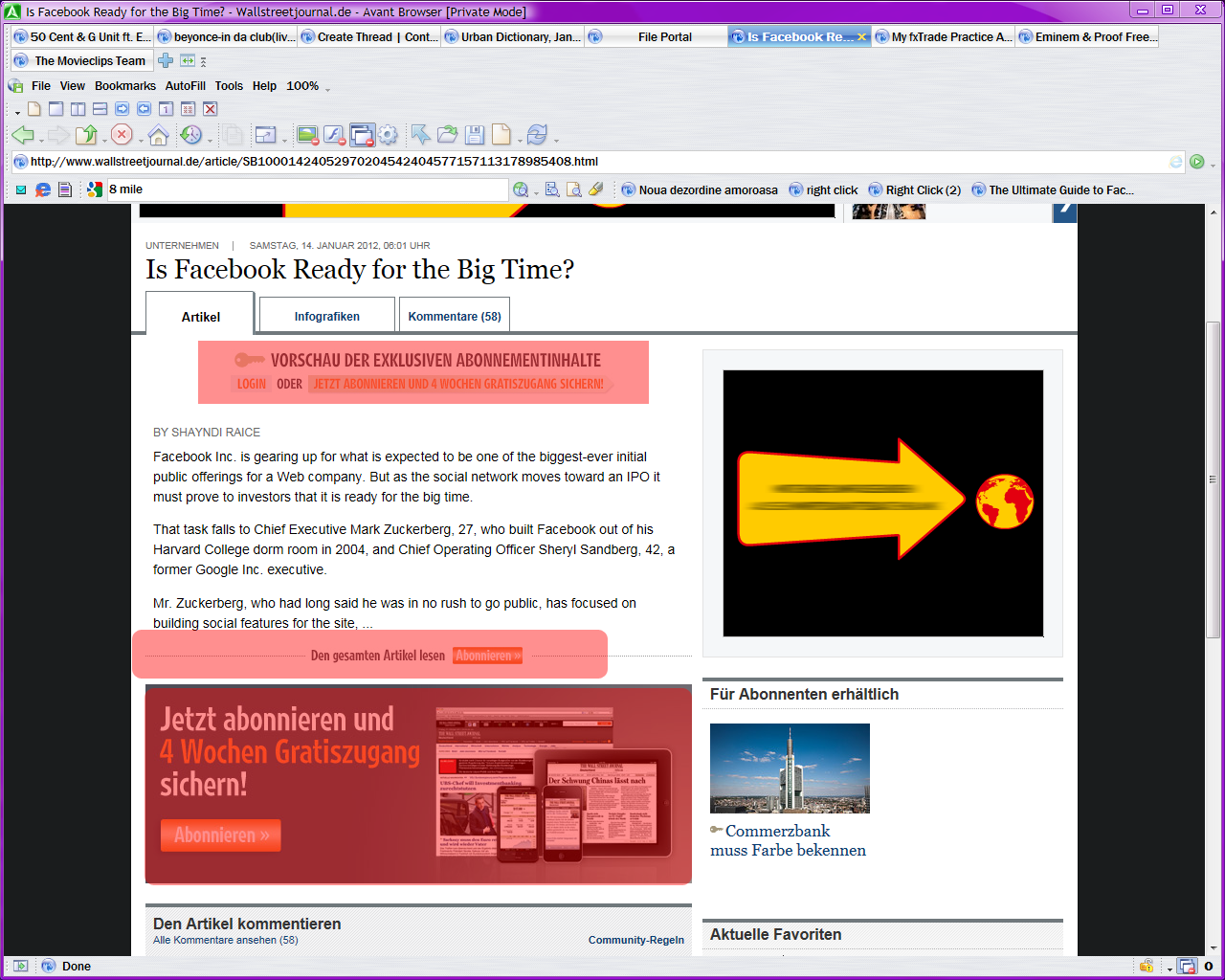The height and width of the screenshot is (980, 1225).
Task: Switch to Urban Dictionary browser tab
Action: [512, 37]
